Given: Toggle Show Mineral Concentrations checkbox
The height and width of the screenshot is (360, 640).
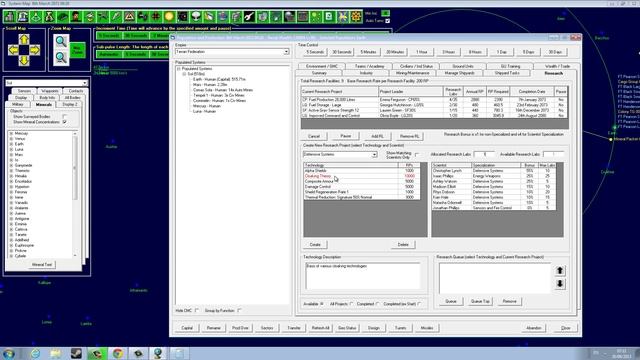Looking at the screenshot, I should (x=64, y=122).
